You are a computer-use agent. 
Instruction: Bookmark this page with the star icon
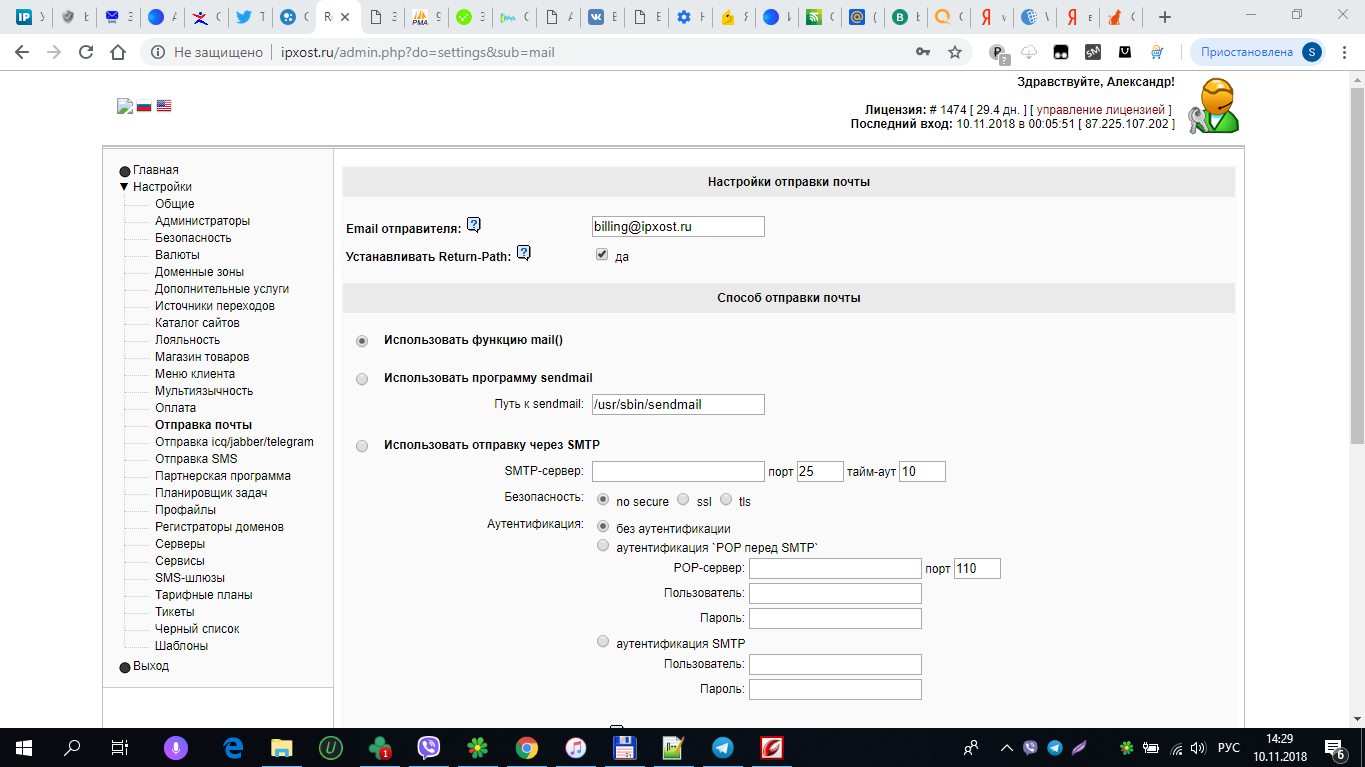[x=955, y=52]
